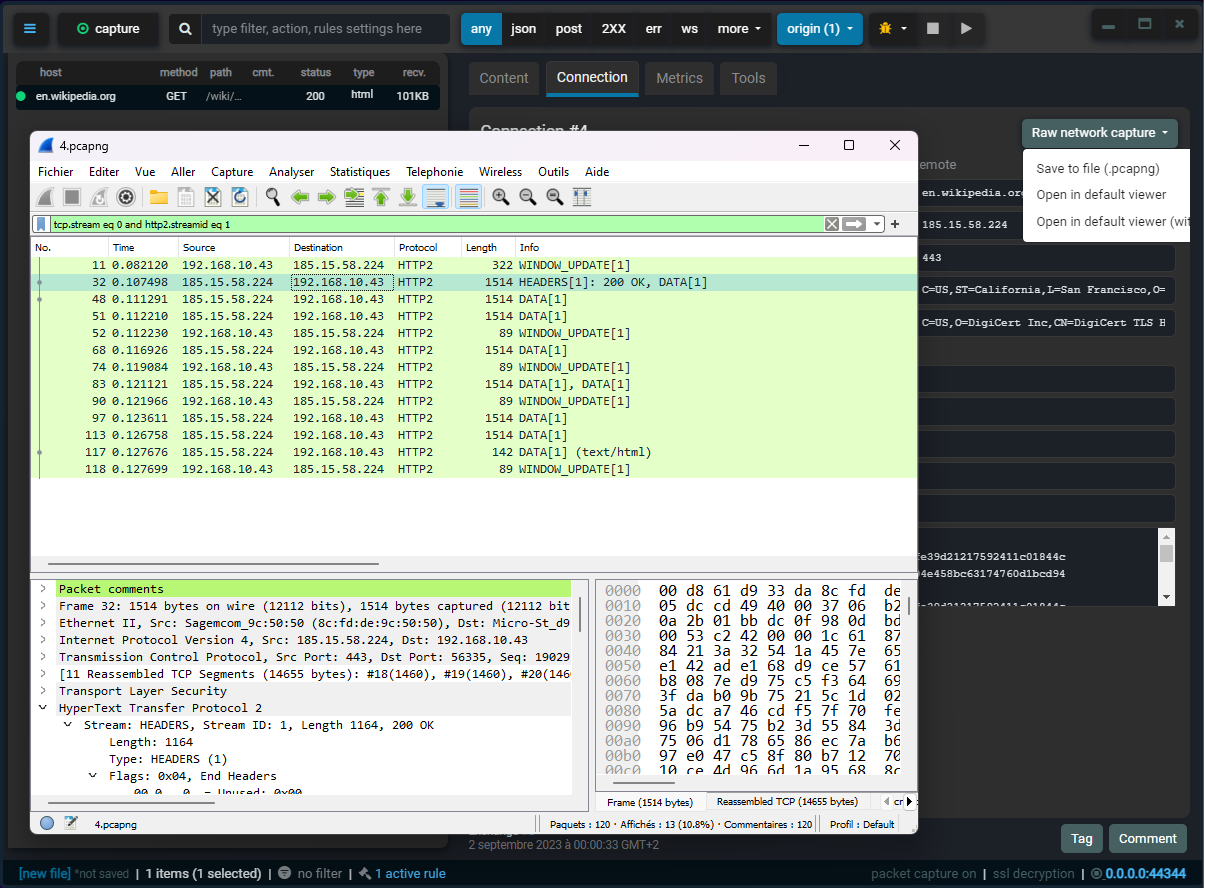Collapse the HyperText Transfer Protocol 2 node

point(43,708)
